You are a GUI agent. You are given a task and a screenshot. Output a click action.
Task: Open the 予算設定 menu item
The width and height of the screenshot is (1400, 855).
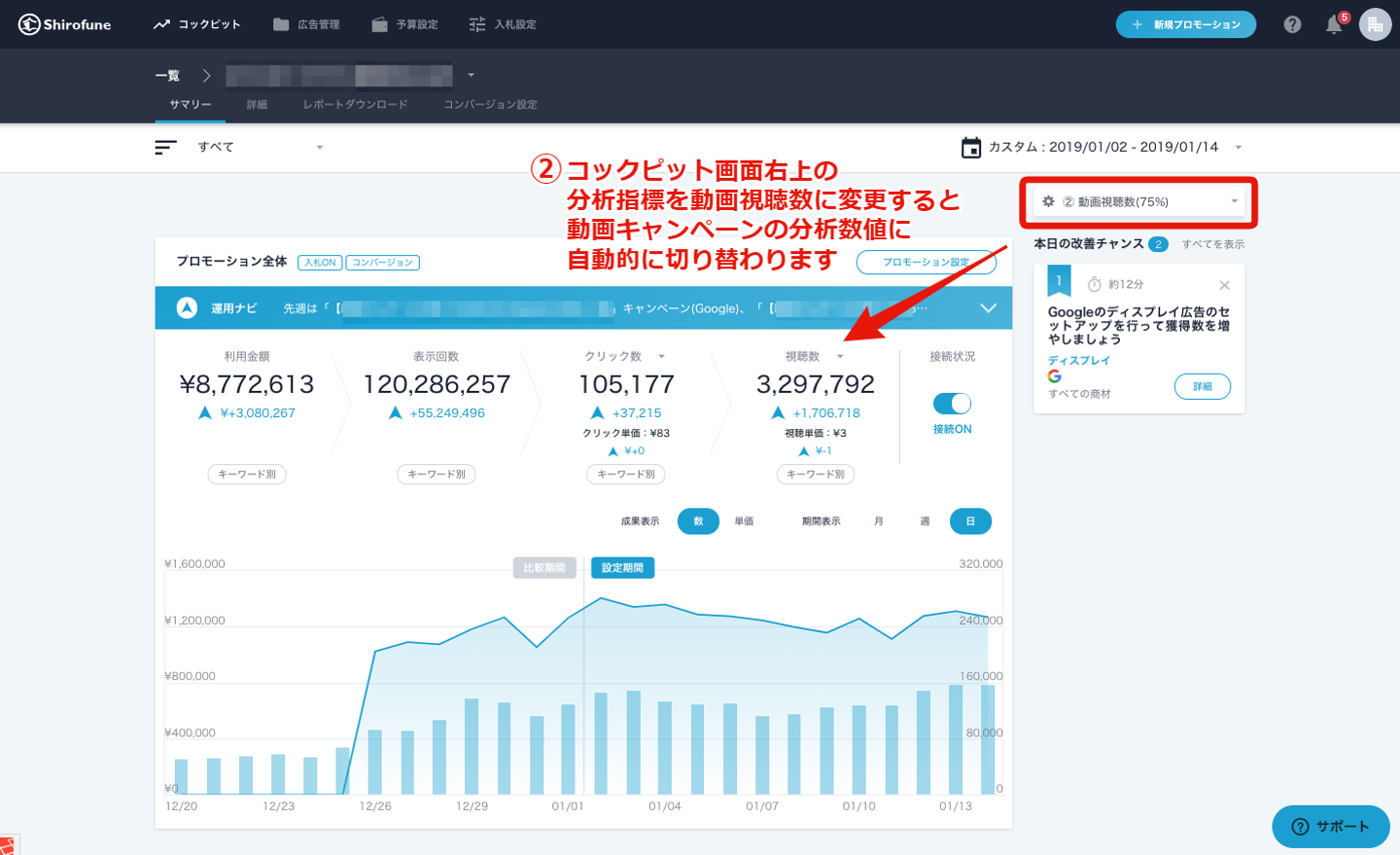(405, 24)
